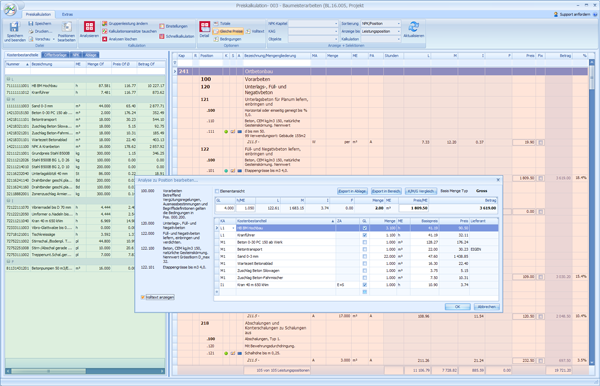Click the Analysen löschen icon
This screenshot has width=600, height=386.
tap(104, 39)
